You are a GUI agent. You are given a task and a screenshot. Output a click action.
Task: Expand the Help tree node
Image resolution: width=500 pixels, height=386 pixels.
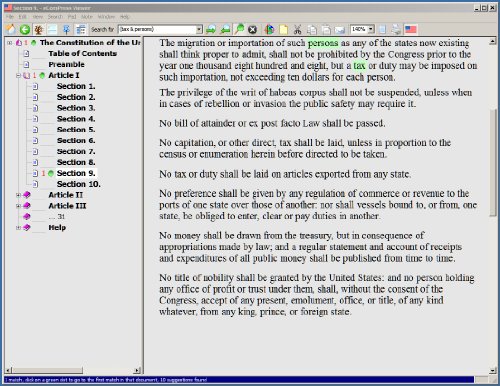pyautogui.click(x=18, y=228)
